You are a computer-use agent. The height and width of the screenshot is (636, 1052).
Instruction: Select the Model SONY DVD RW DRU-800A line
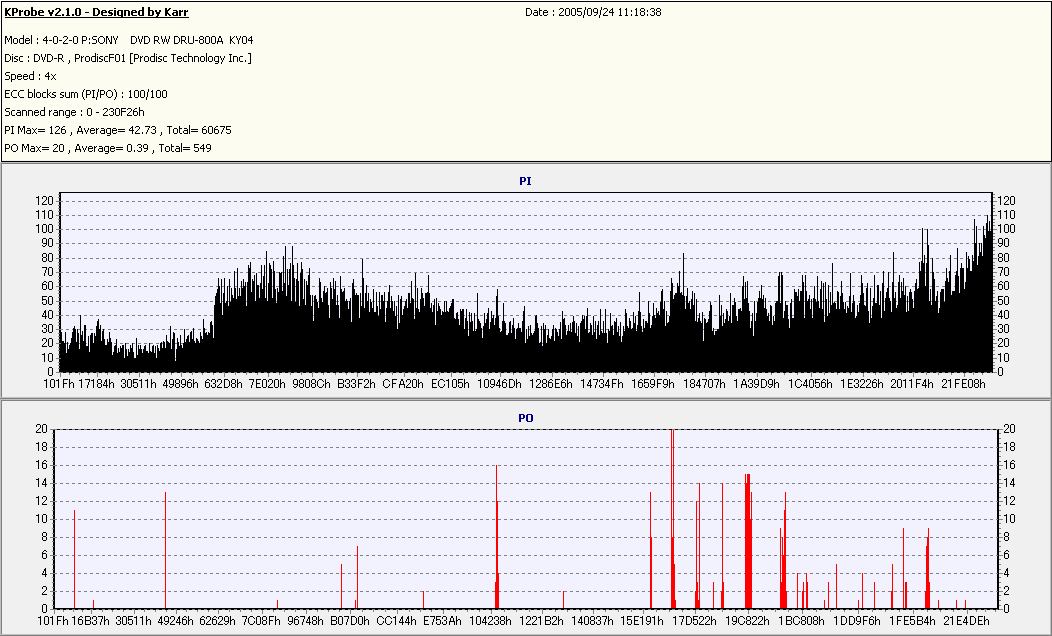[128, 40]
